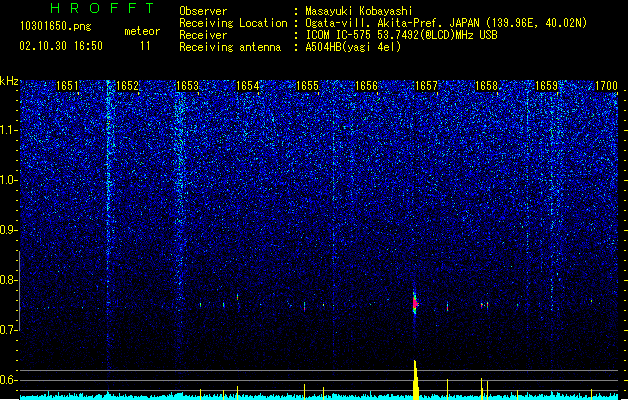Click the 0.7 kHz frequency label
Image resolution: width=629 pixels, height=400 pixels.
9,330
